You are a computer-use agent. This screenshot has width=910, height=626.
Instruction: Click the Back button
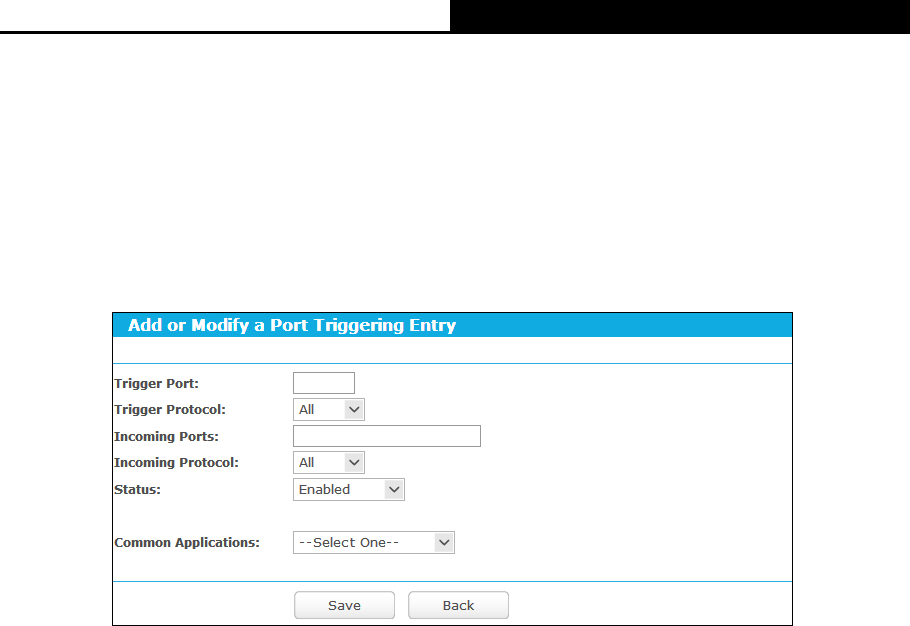[x=458, y=605]
